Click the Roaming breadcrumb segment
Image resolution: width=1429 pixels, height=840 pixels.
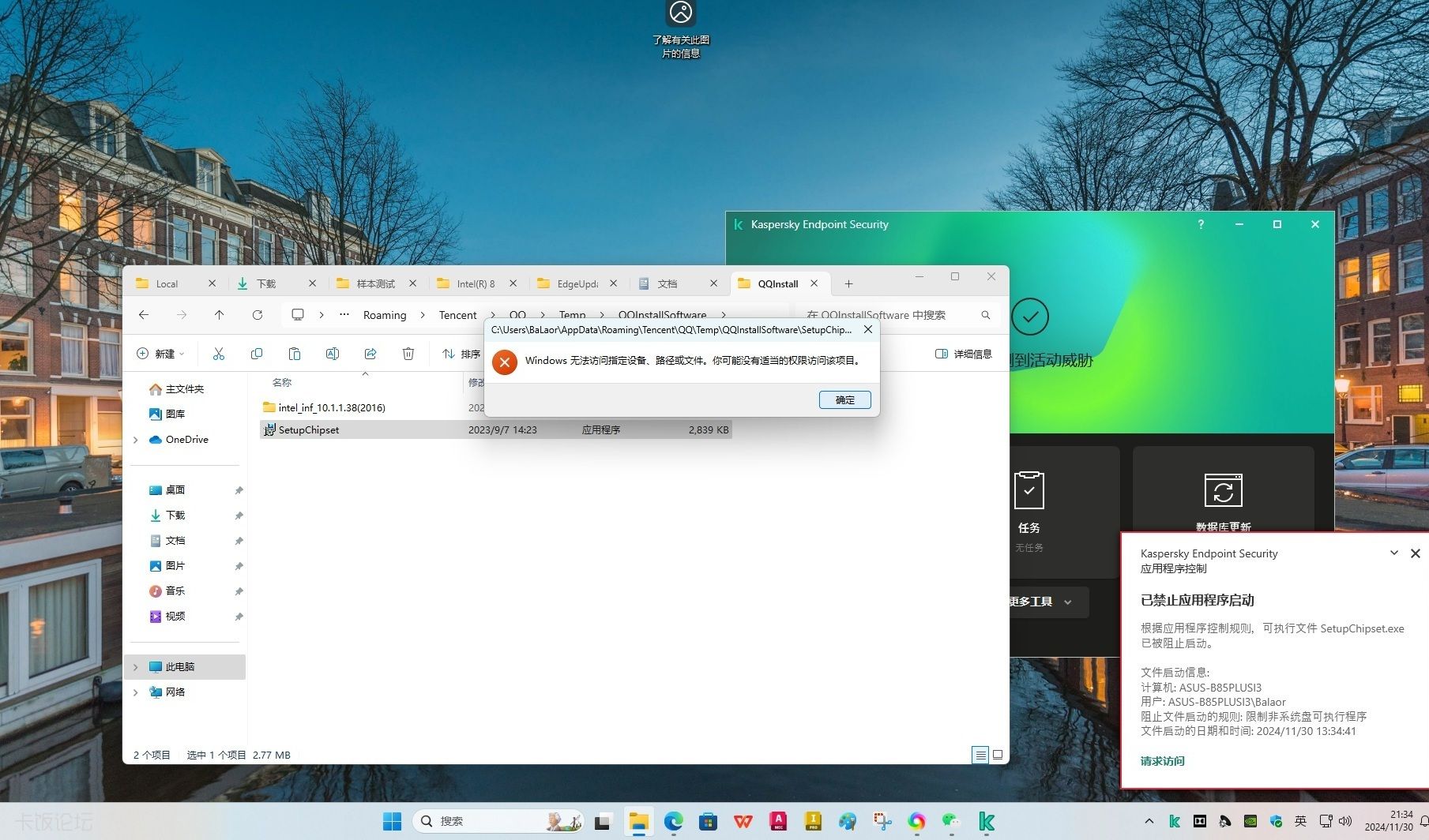click(x=385, y=315)
